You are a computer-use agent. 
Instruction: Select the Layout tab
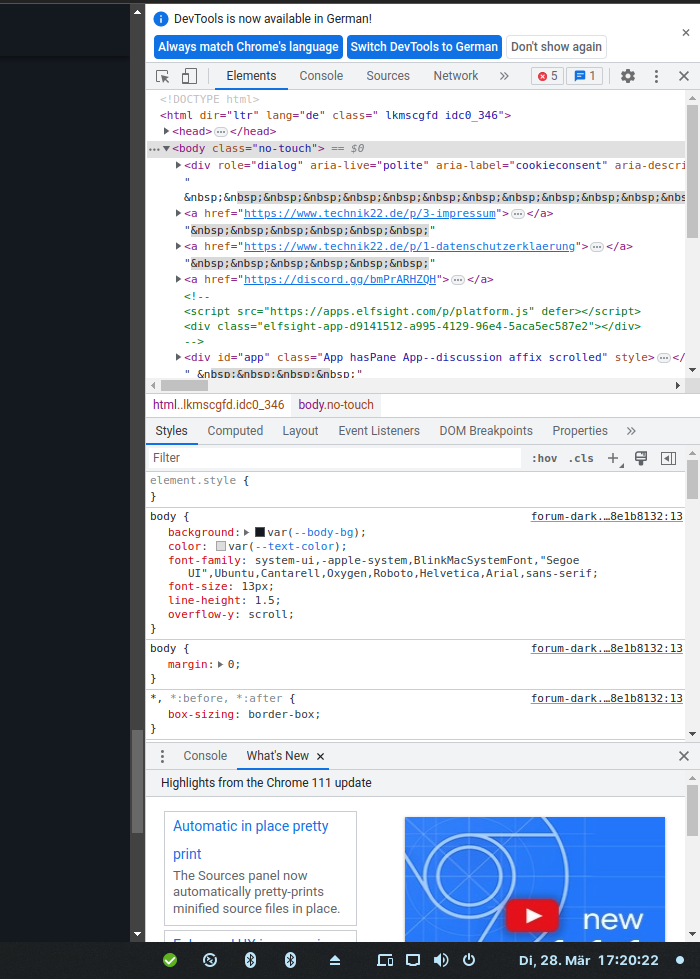click(x=300, y=431)
